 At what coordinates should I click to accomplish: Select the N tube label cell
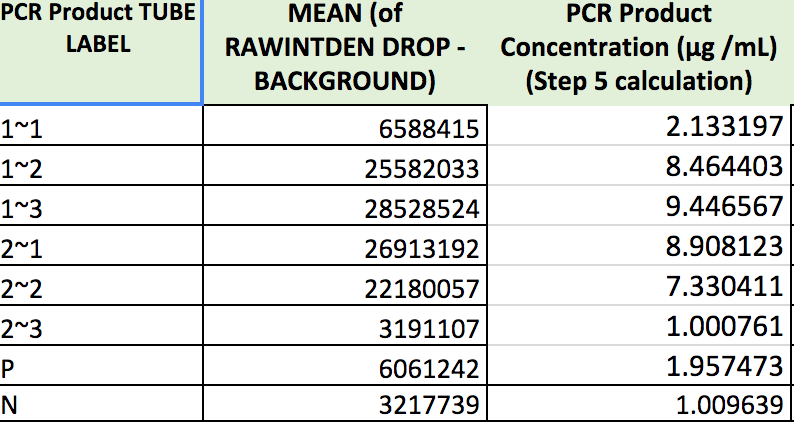tap(100, 406)
